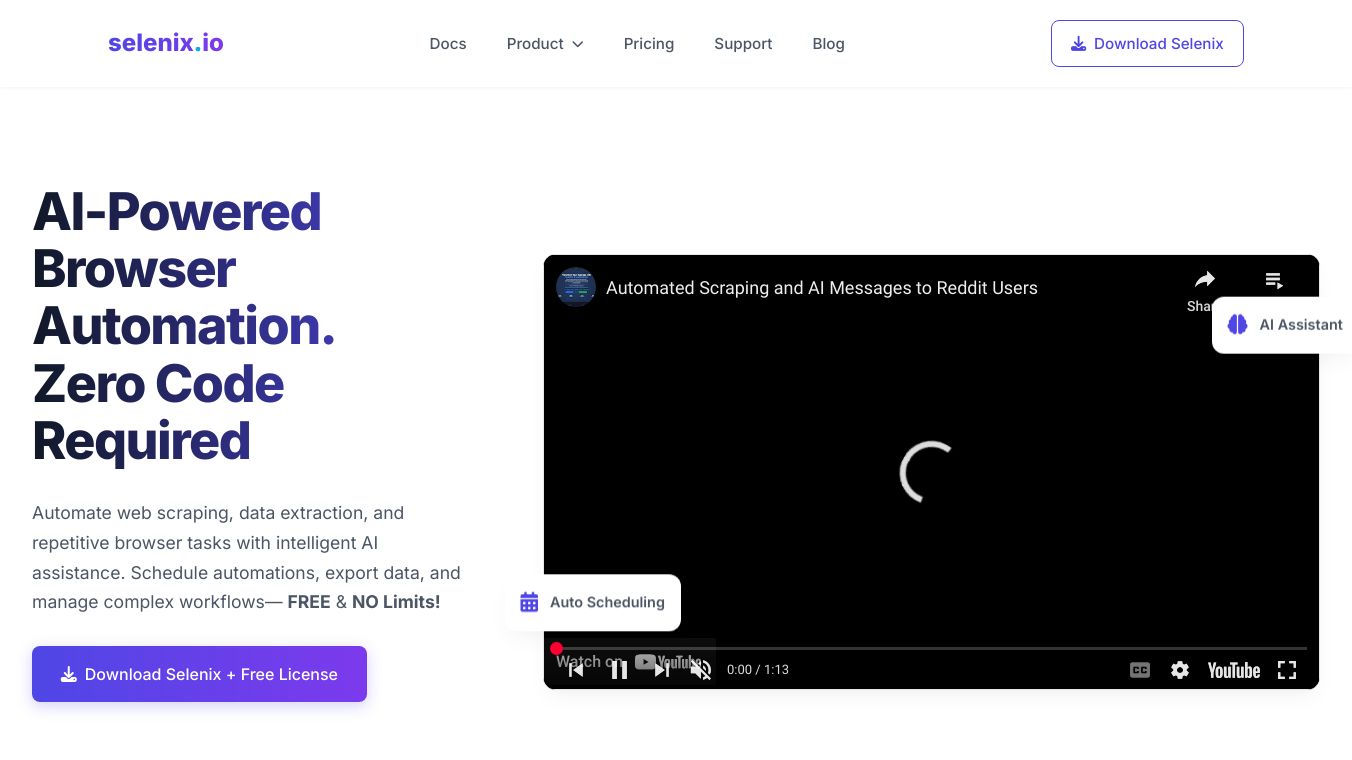Screen dimensions: 1352x760
Task: Click the AI-Powered Browser Automation heading
Action: 184,326
